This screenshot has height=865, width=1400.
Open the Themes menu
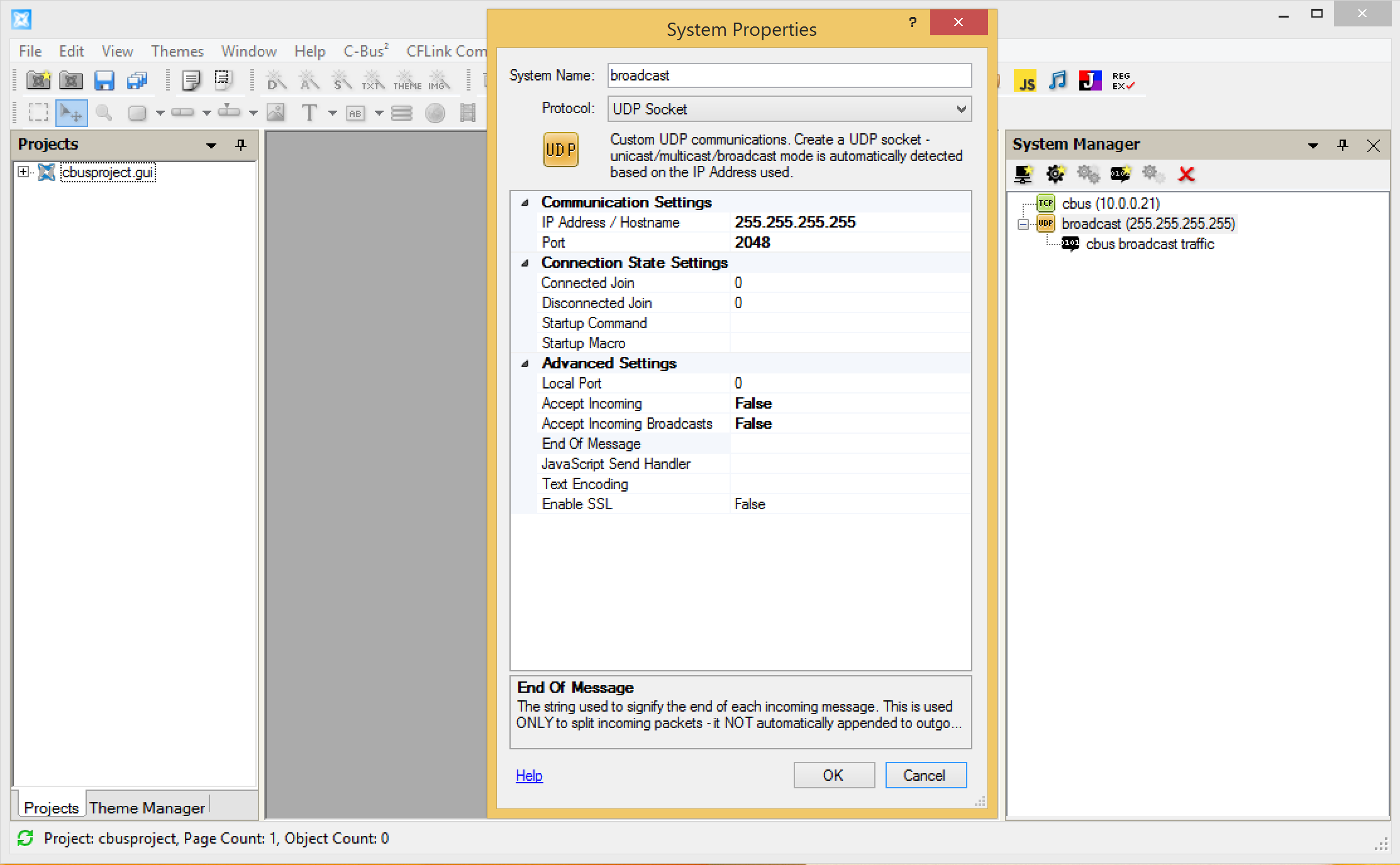click(x=177, y=52)
